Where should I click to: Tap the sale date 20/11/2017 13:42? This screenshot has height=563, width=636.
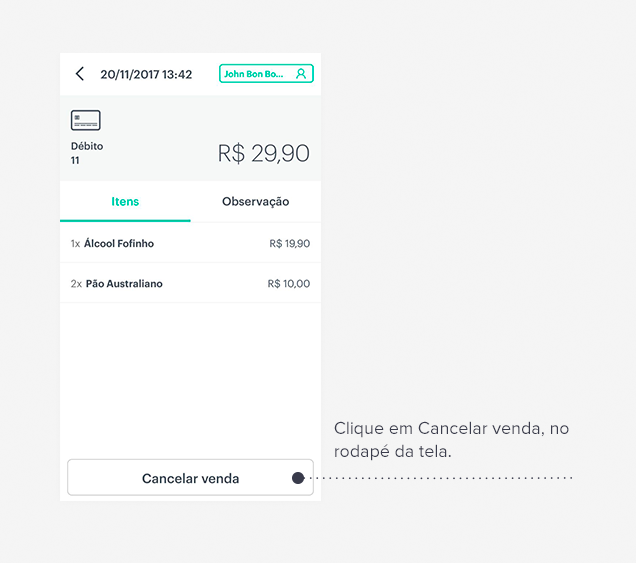click(146, 75)
